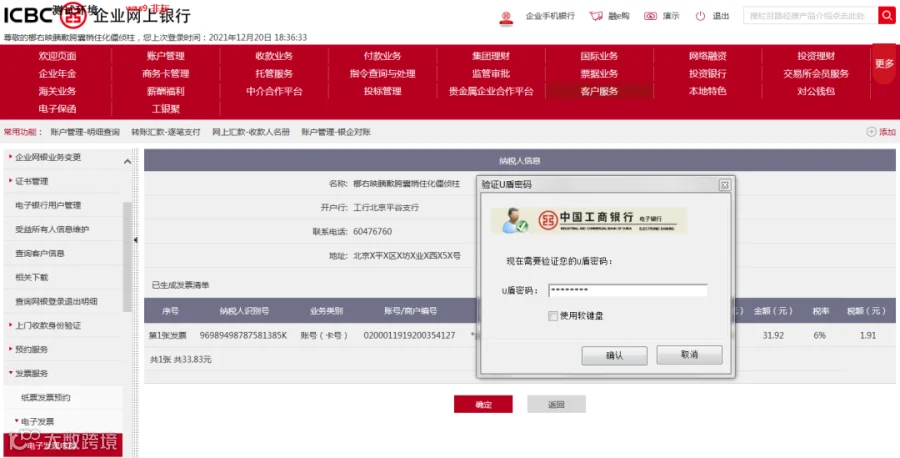Expand the 更多 menu button
This screenshot has width=900, height=458.
pos(884,63)
